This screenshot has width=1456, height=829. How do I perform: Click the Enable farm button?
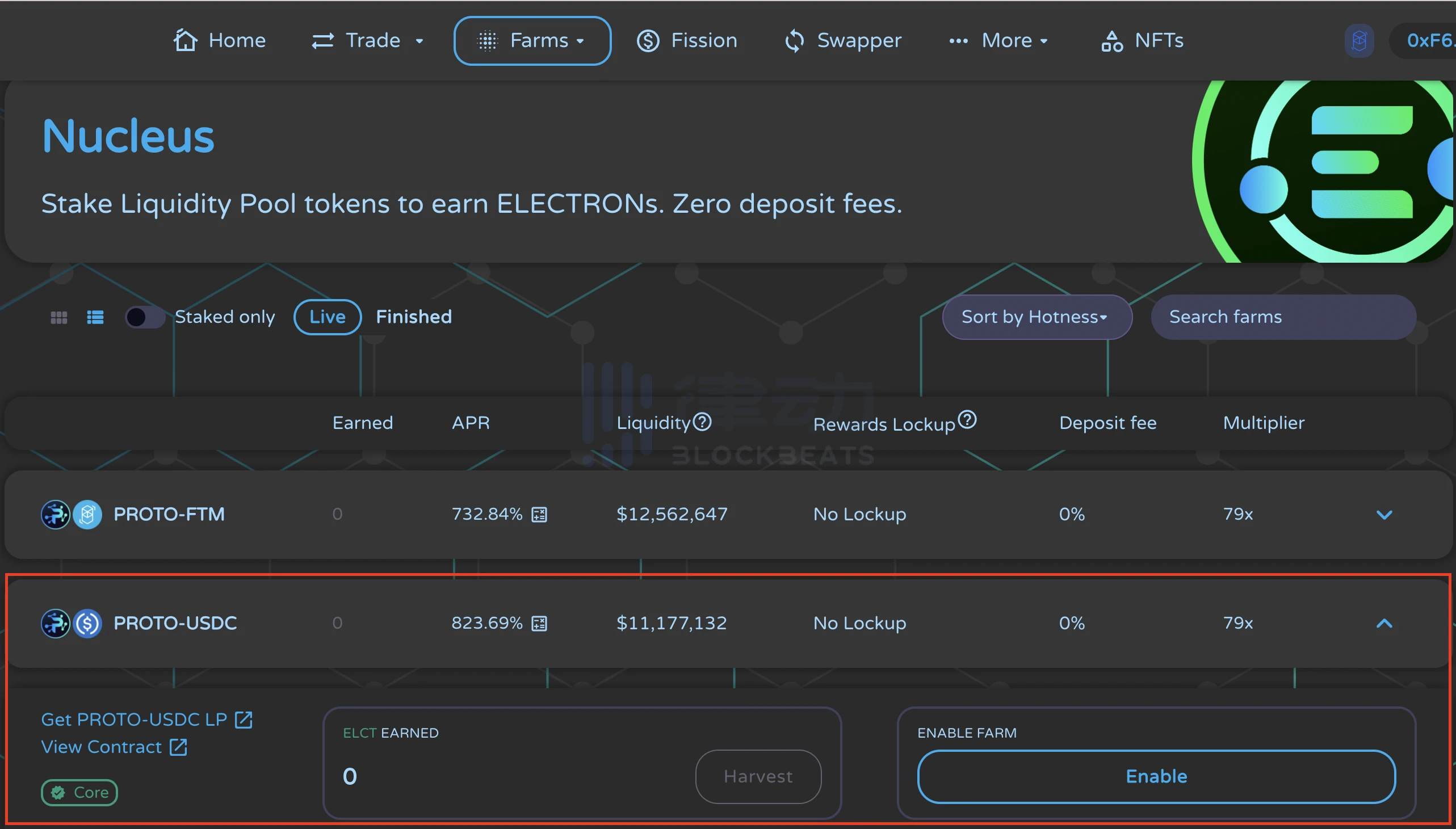[x=1156, y=777]
